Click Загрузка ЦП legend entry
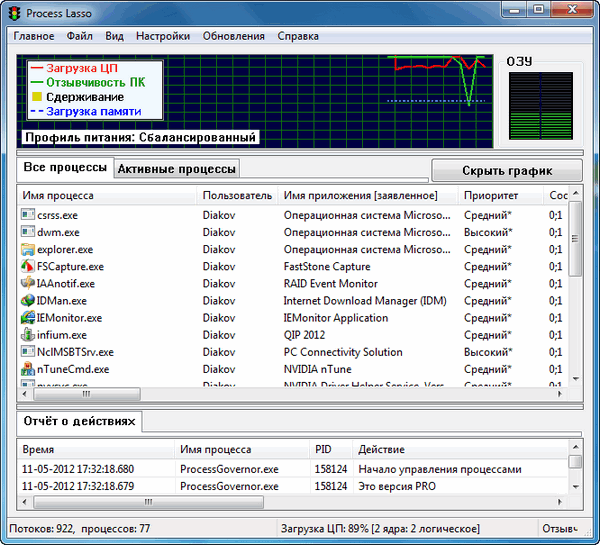The width and height of the screenshot is (600, 545). [x=74, y=68]
